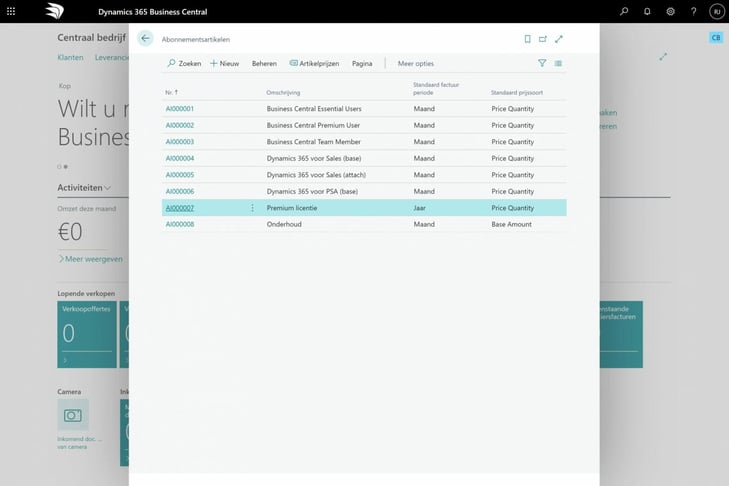
Task: Click Maand cell in Onderhoud row
Action: (x=424, y=224)
